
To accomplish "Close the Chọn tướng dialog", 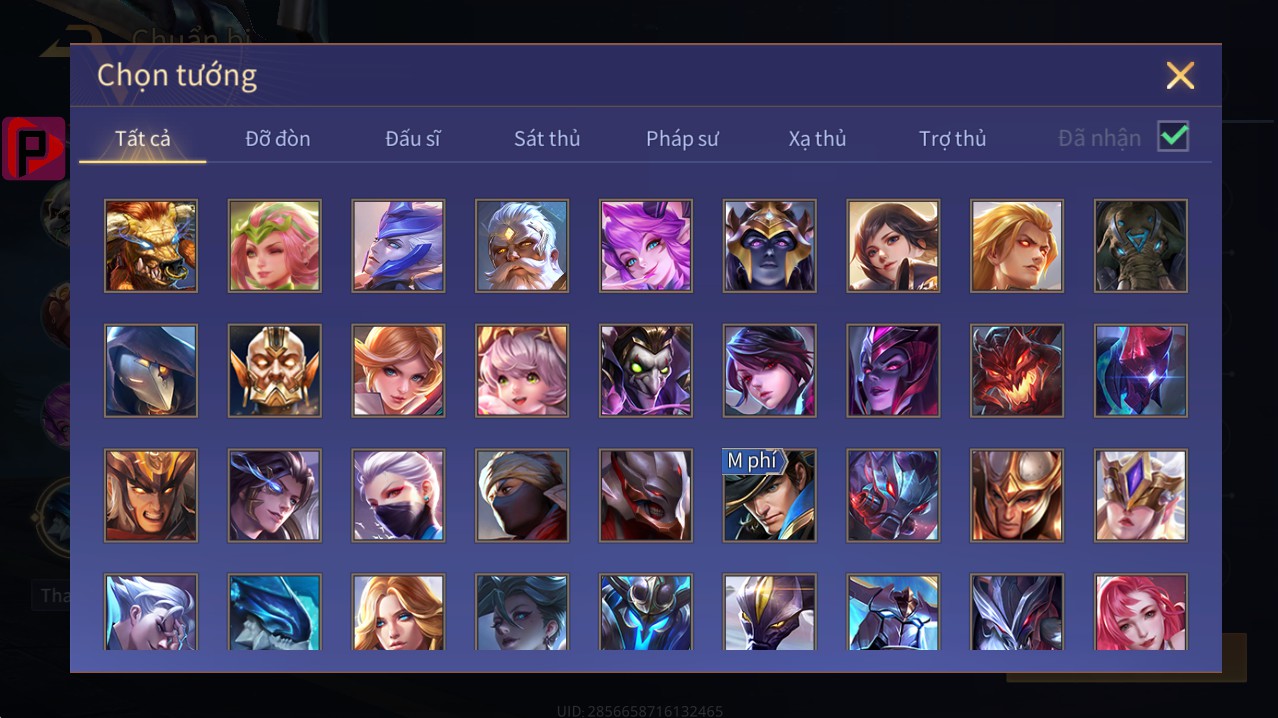I will click(1180, 75).
